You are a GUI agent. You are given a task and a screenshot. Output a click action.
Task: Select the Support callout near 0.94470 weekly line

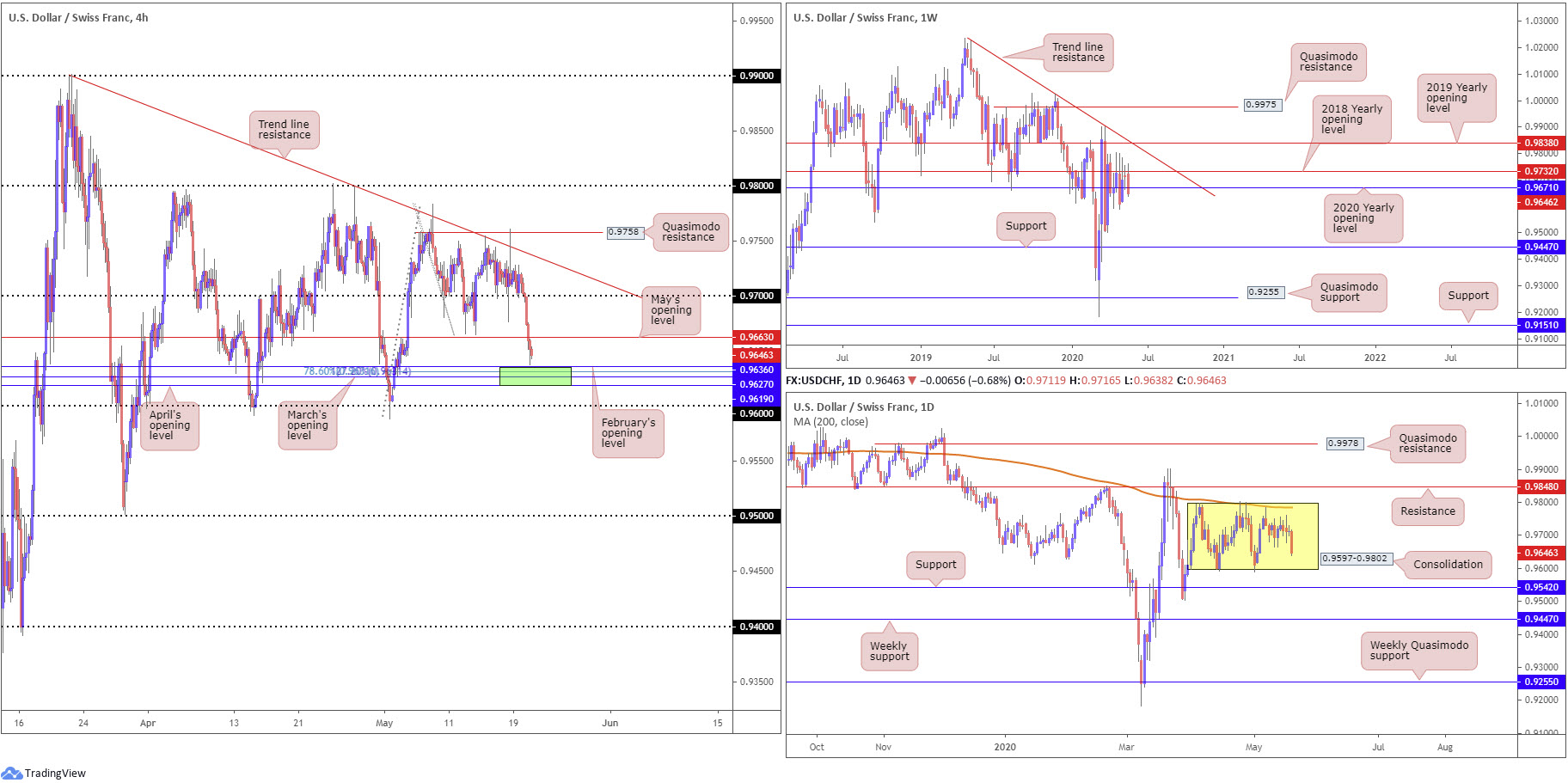point(1026,226)
